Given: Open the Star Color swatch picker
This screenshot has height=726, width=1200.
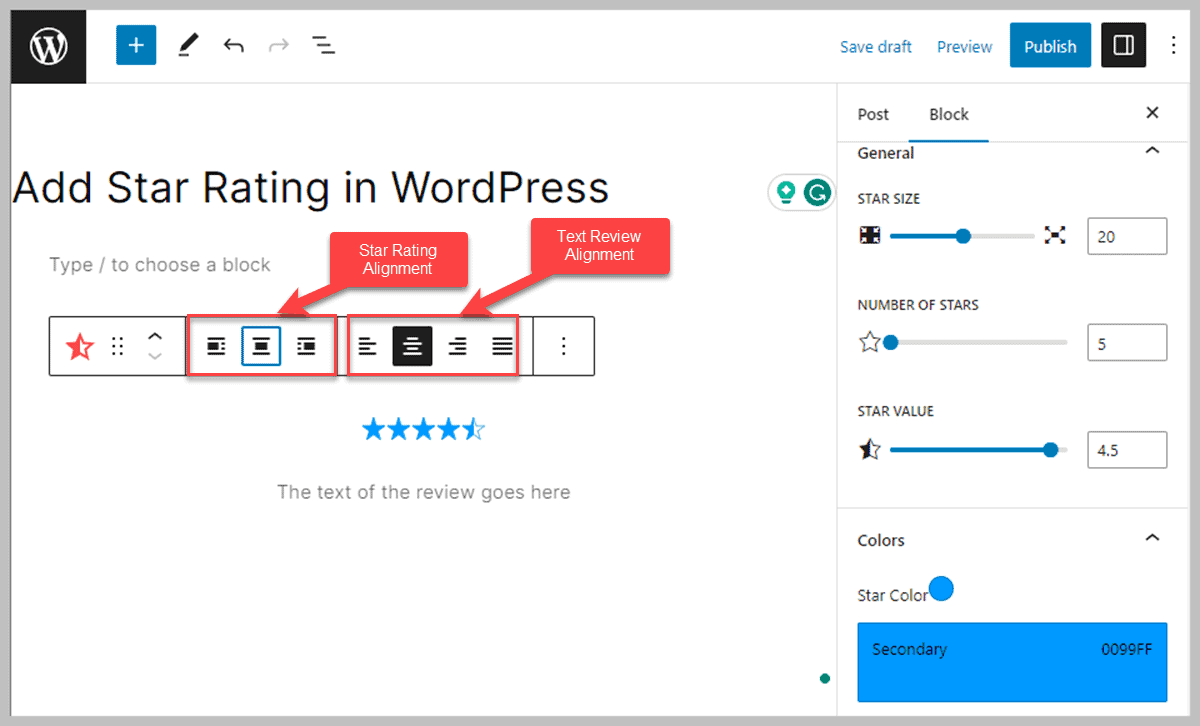Looking at the screenshot, I should point(941,589).
